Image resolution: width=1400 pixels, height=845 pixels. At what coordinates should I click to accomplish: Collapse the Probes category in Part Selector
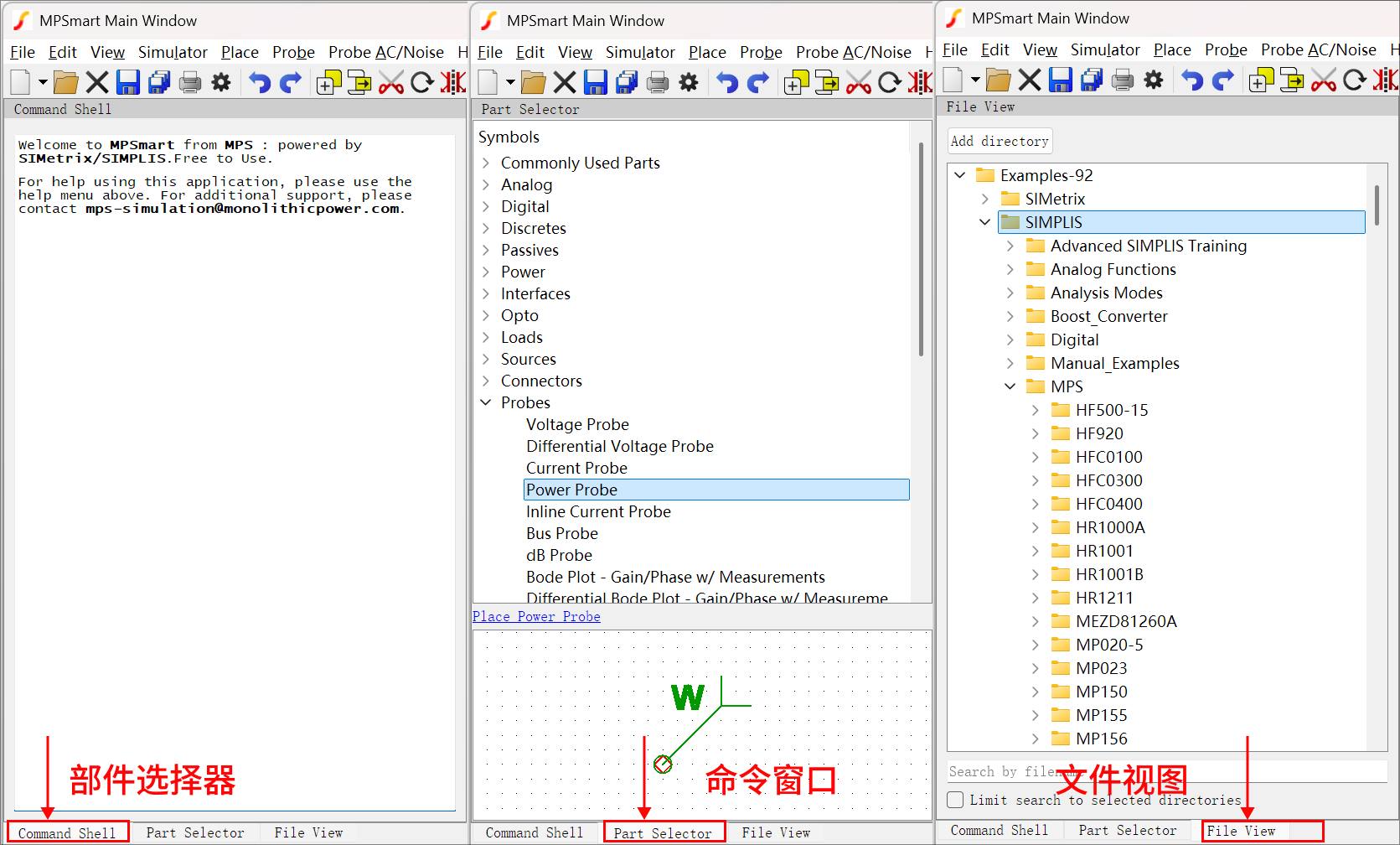[486, 402]
